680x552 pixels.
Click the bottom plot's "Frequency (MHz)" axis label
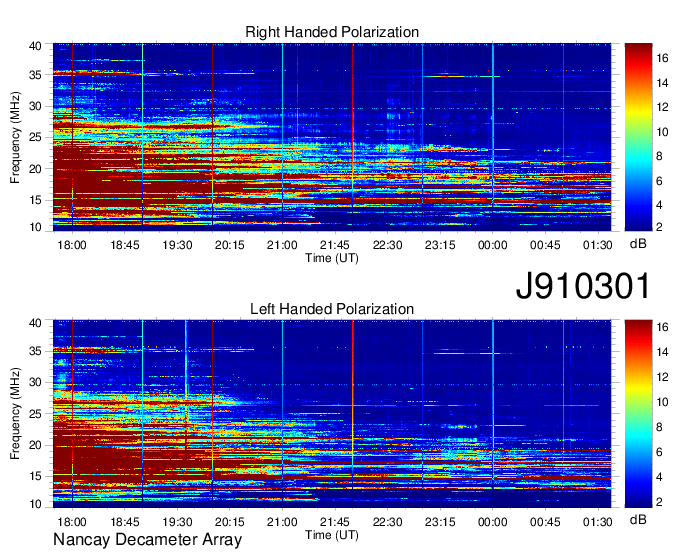(x=15, y=414)
